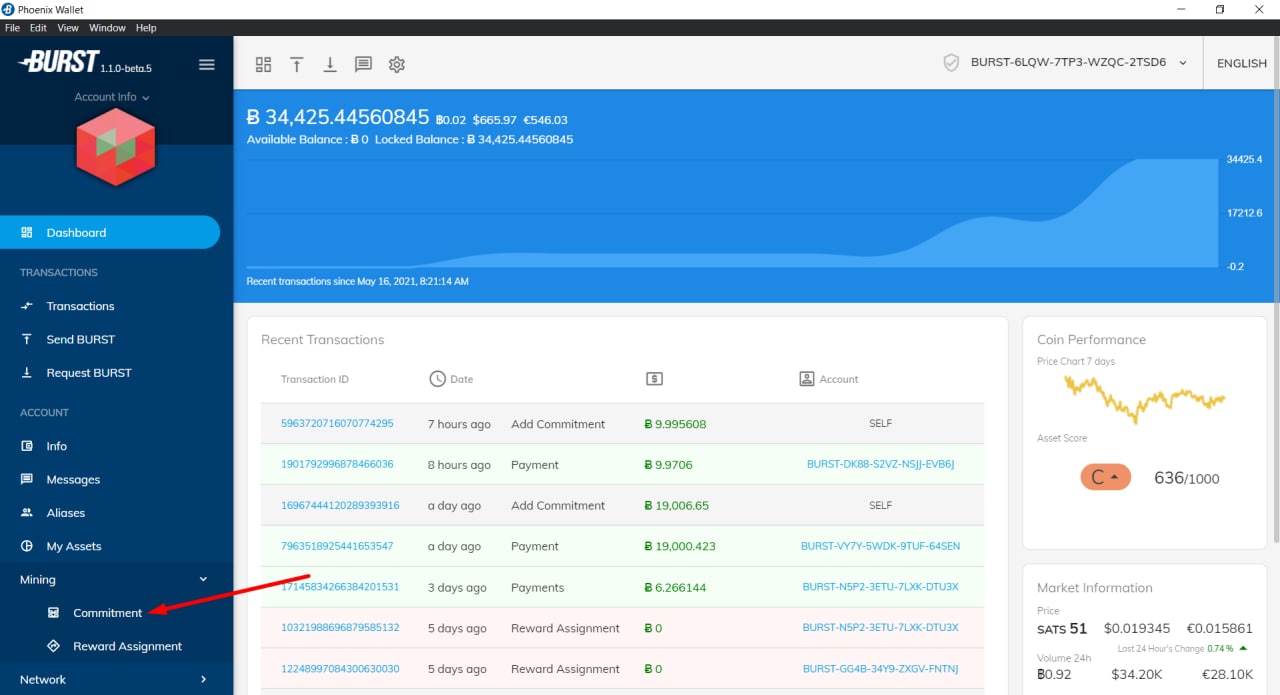Open account BURST-VY7Y-5WDK-9TUF-64SEN

pos(880,546)
